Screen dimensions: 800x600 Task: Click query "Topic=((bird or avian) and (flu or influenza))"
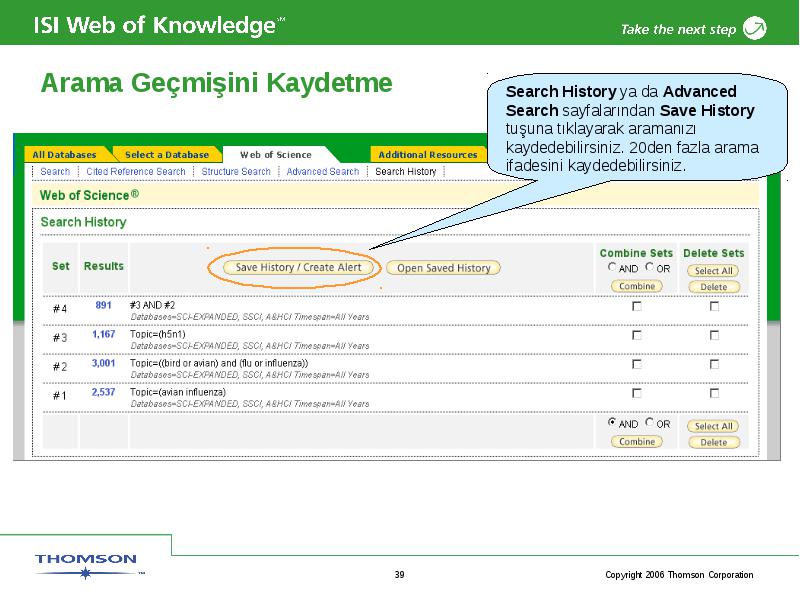(219, 363)
